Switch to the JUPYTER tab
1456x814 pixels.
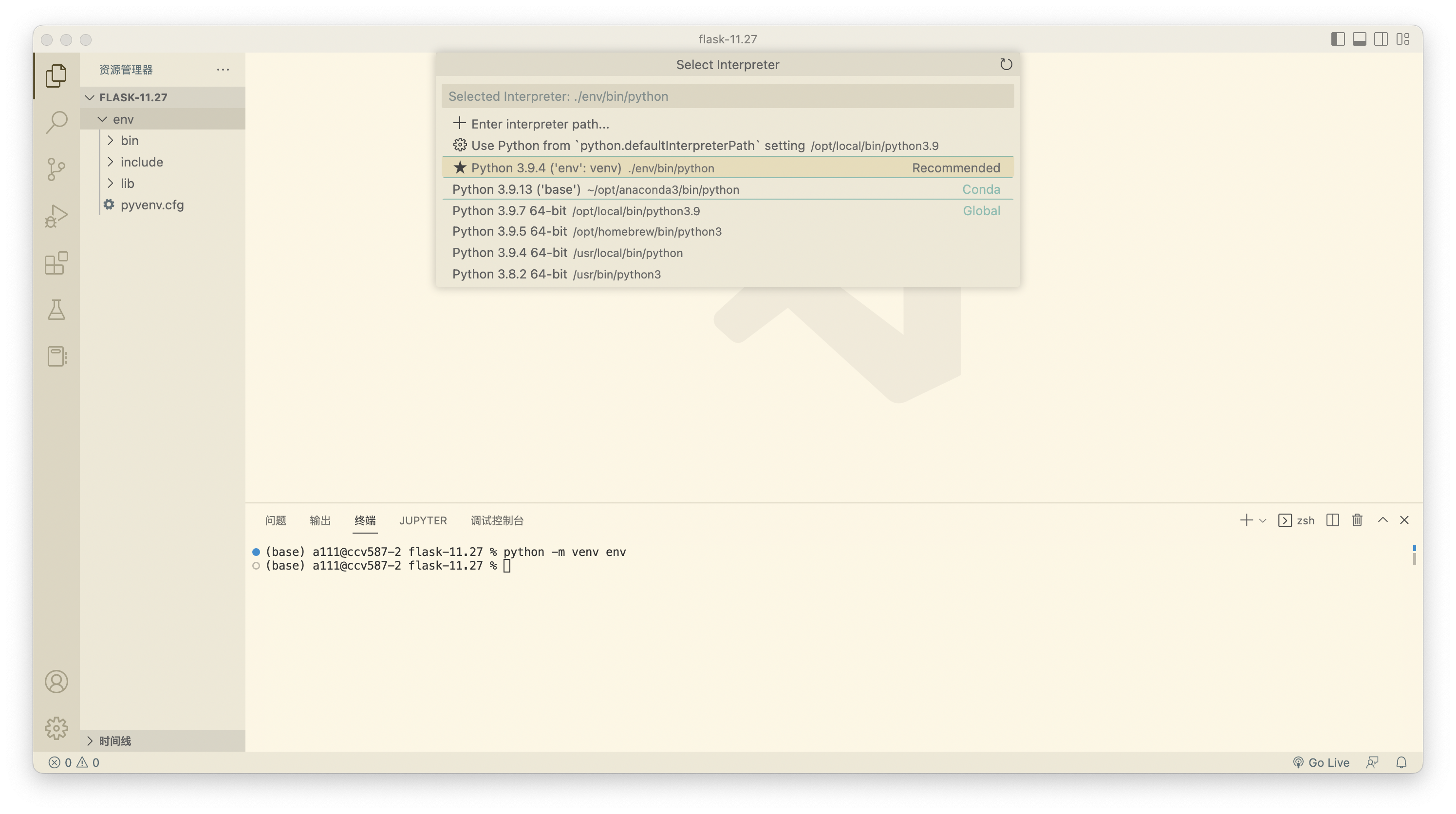(423, 520)
